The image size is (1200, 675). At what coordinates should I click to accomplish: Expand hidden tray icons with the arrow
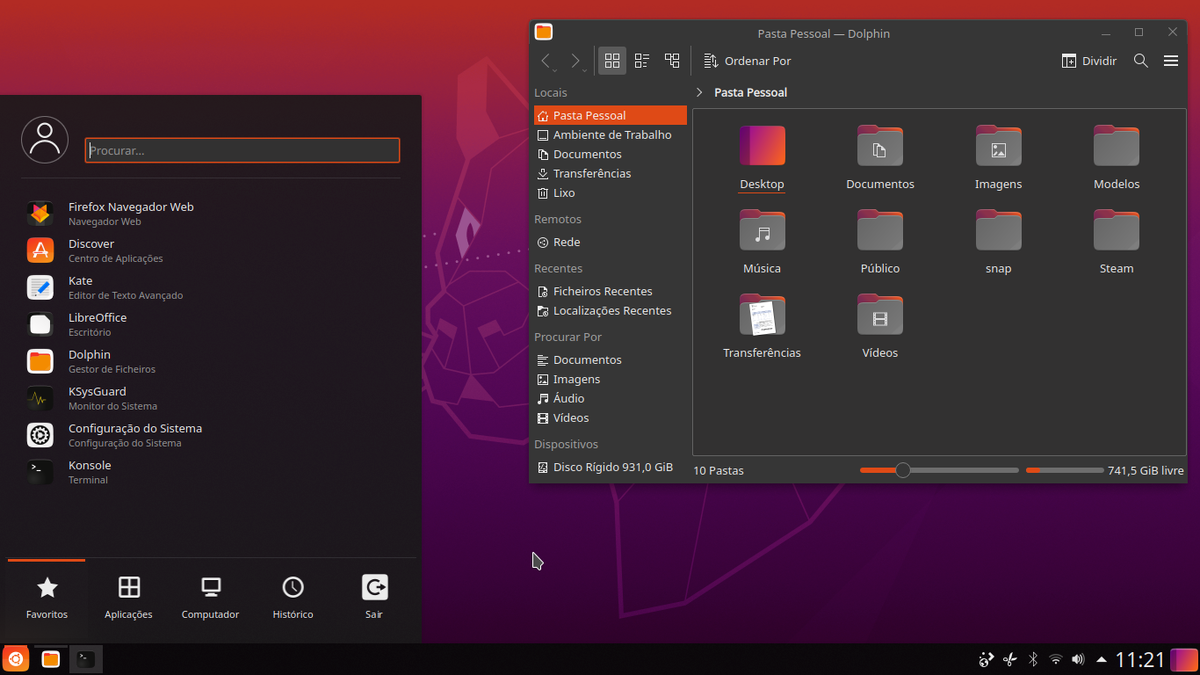[x=1101, y=659]
